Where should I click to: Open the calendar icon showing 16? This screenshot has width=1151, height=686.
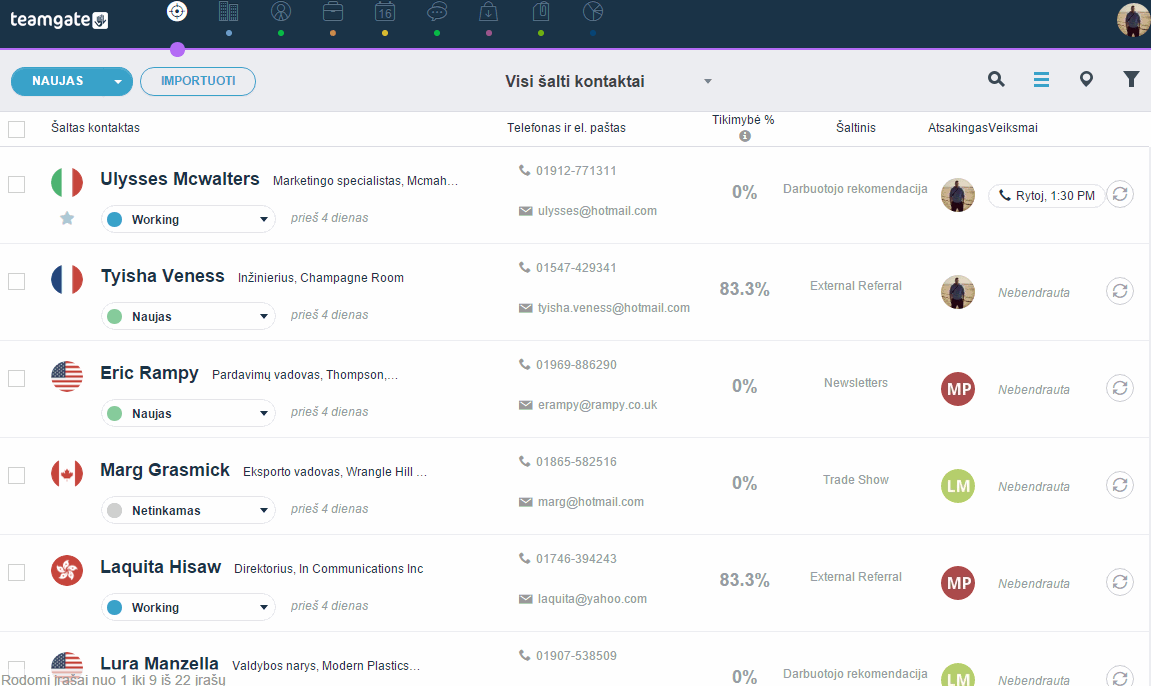[x=385, y=12]
